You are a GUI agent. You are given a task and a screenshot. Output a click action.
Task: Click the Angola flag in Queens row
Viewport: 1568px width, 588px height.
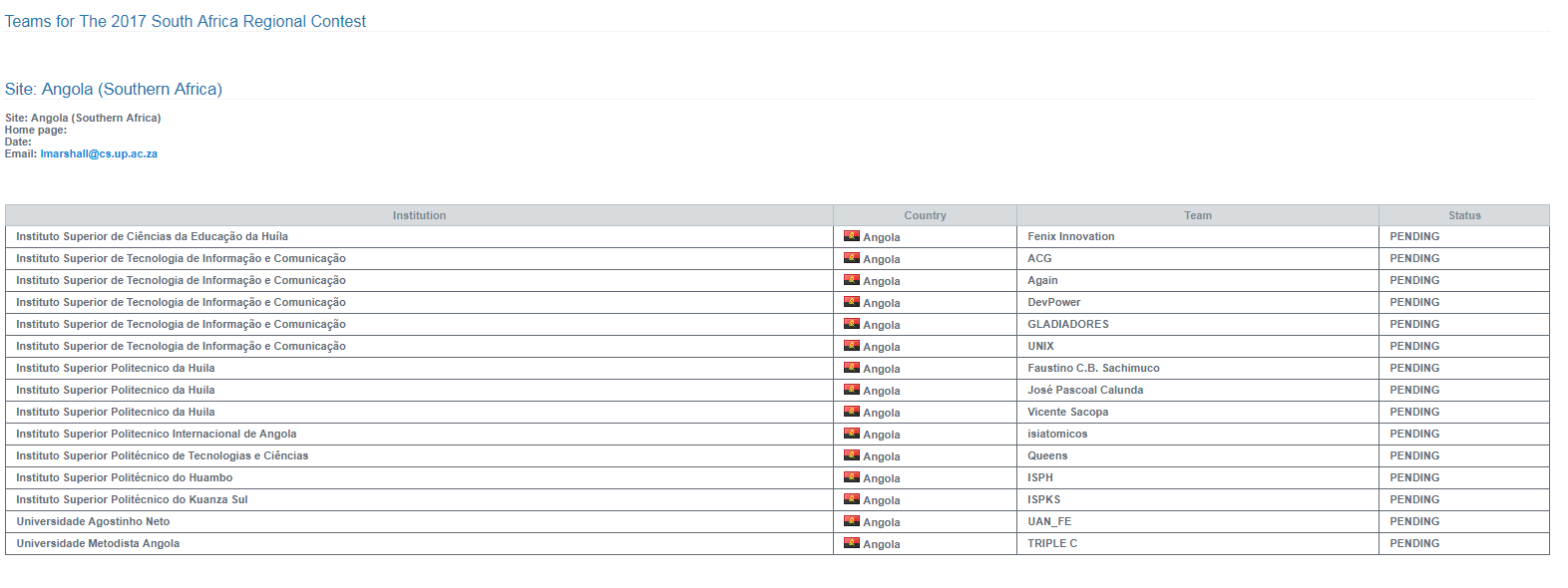(852, 455)
